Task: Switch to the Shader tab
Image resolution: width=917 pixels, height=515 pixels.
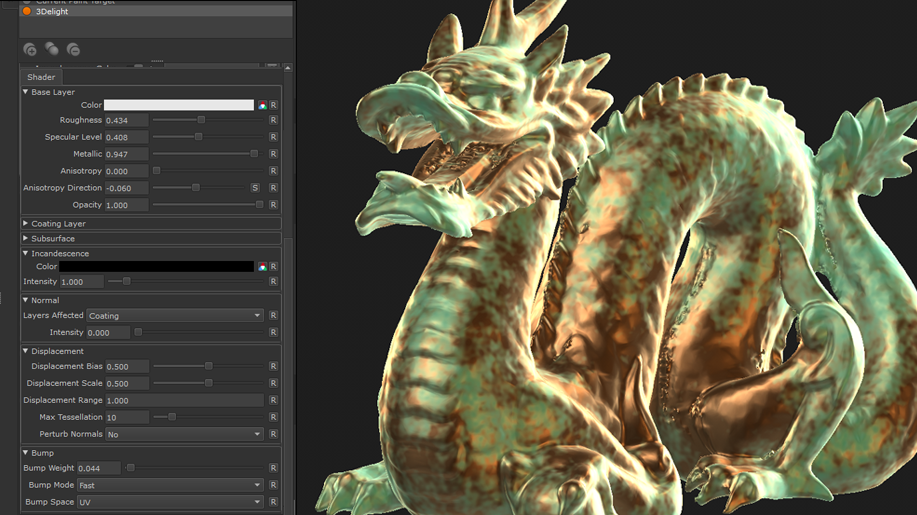Action: [x=41, y=77]
